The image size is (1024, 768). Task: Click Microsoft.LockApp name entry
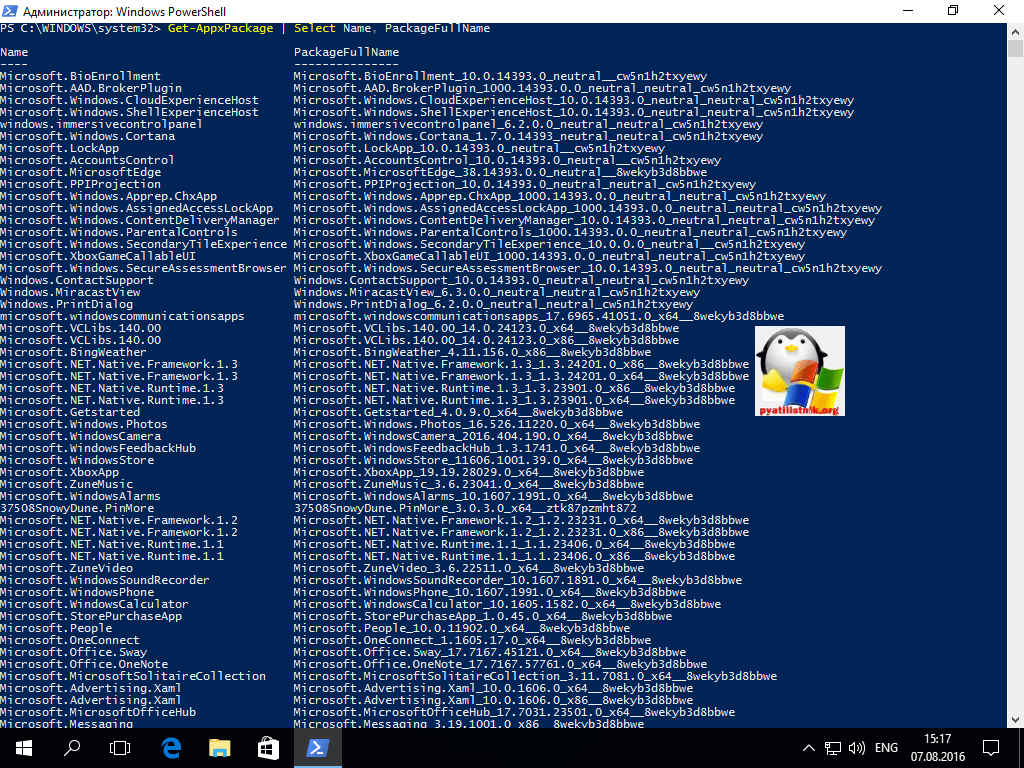point(59,148)
